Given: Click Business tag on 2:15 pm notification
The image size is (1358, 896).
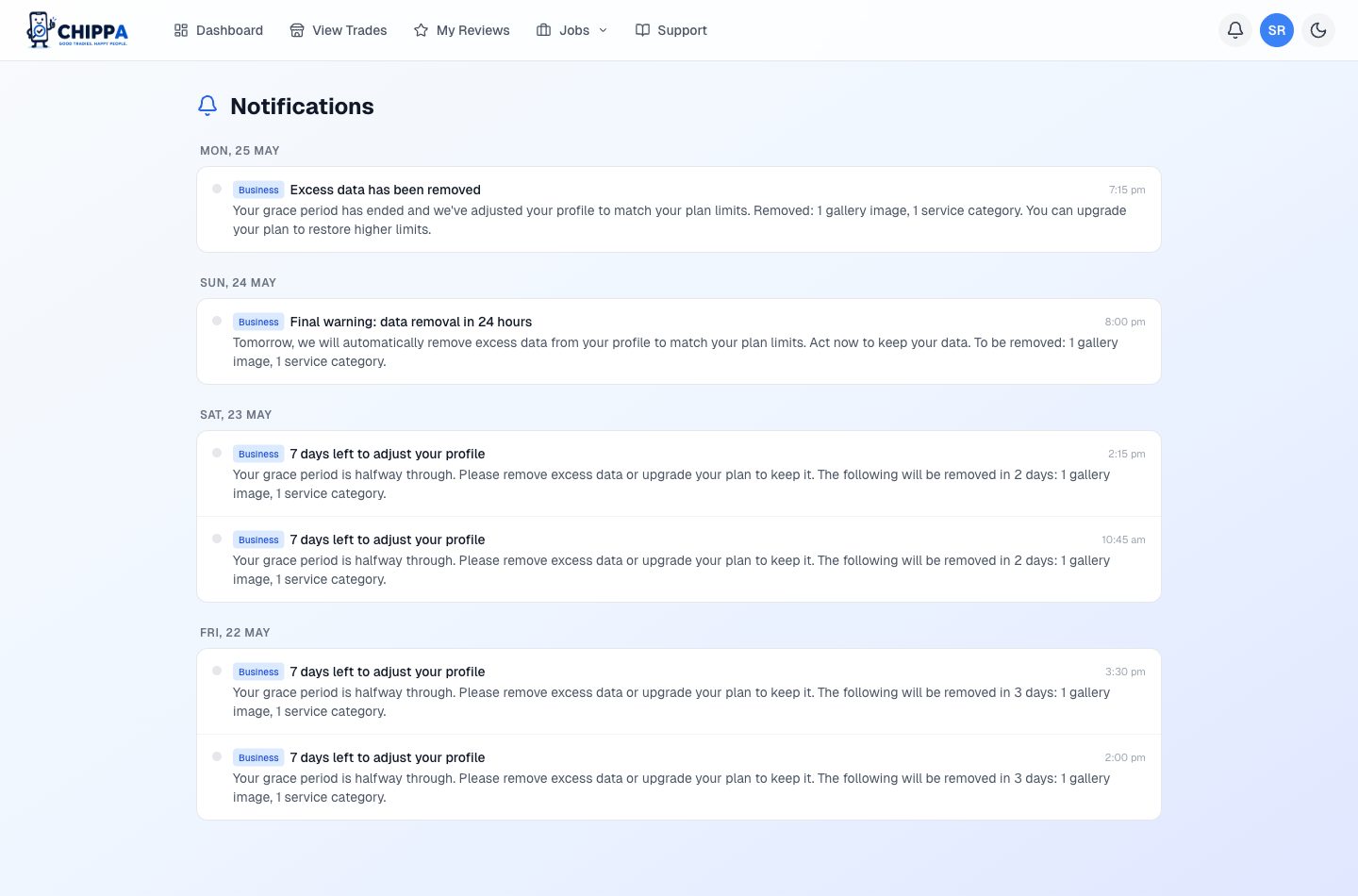Looking at the screenshot, I should coord(258,454).
